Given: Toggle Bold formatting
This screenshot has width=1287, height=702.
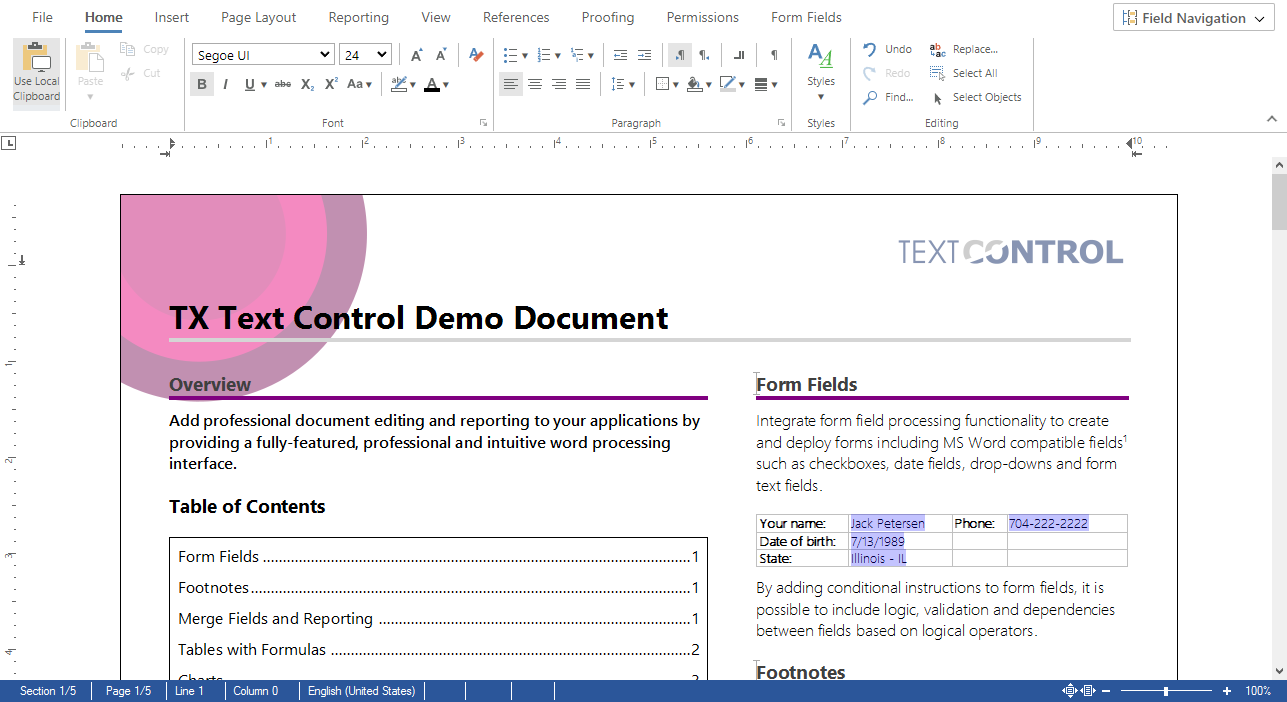Looking at the screenshot, I should (202, 85).
